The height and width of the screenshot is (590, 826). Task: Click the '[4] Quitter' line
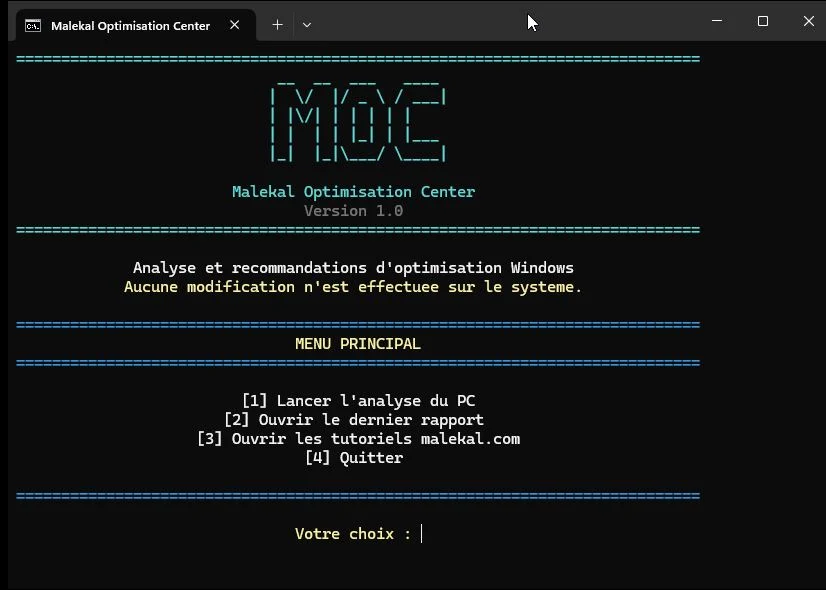coord(354,458)
